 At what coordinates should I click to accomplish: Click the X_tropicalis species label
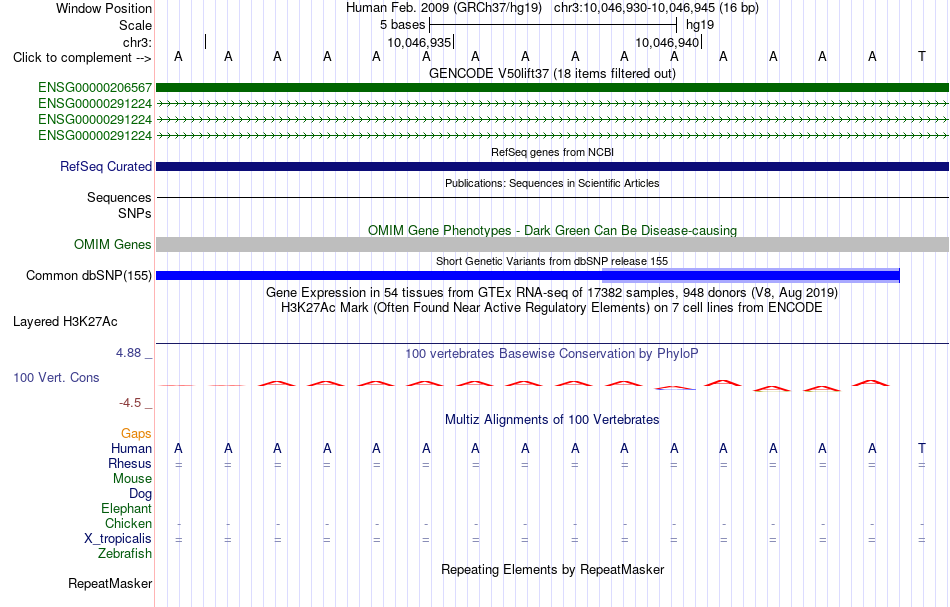click(118, 539)
